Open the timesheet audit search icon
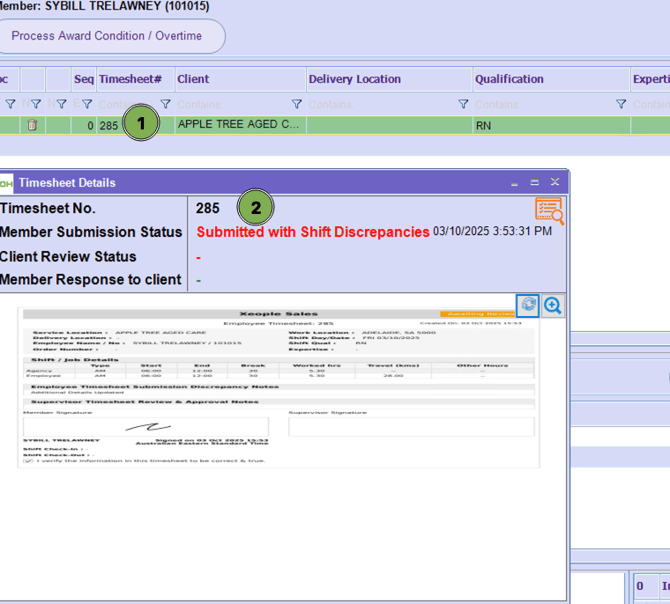This screenshot has height=604, width=670. coord(549,210)
